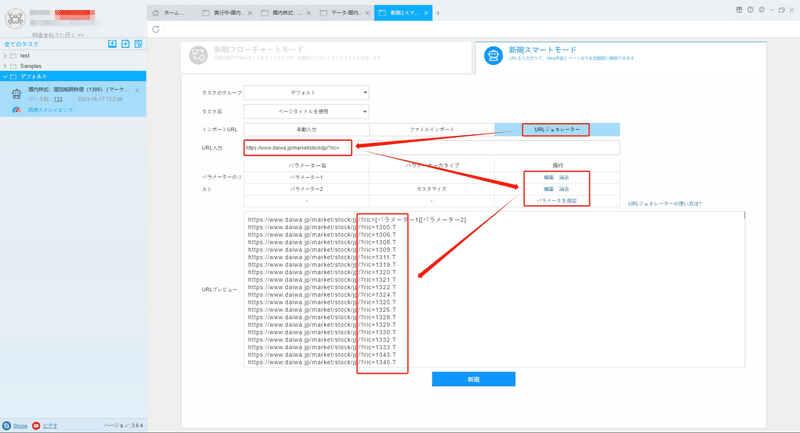Viewport: 800px width, 433px height.
Task: Click the 料金を払うに行く link
Action: [x=58, y=35]
